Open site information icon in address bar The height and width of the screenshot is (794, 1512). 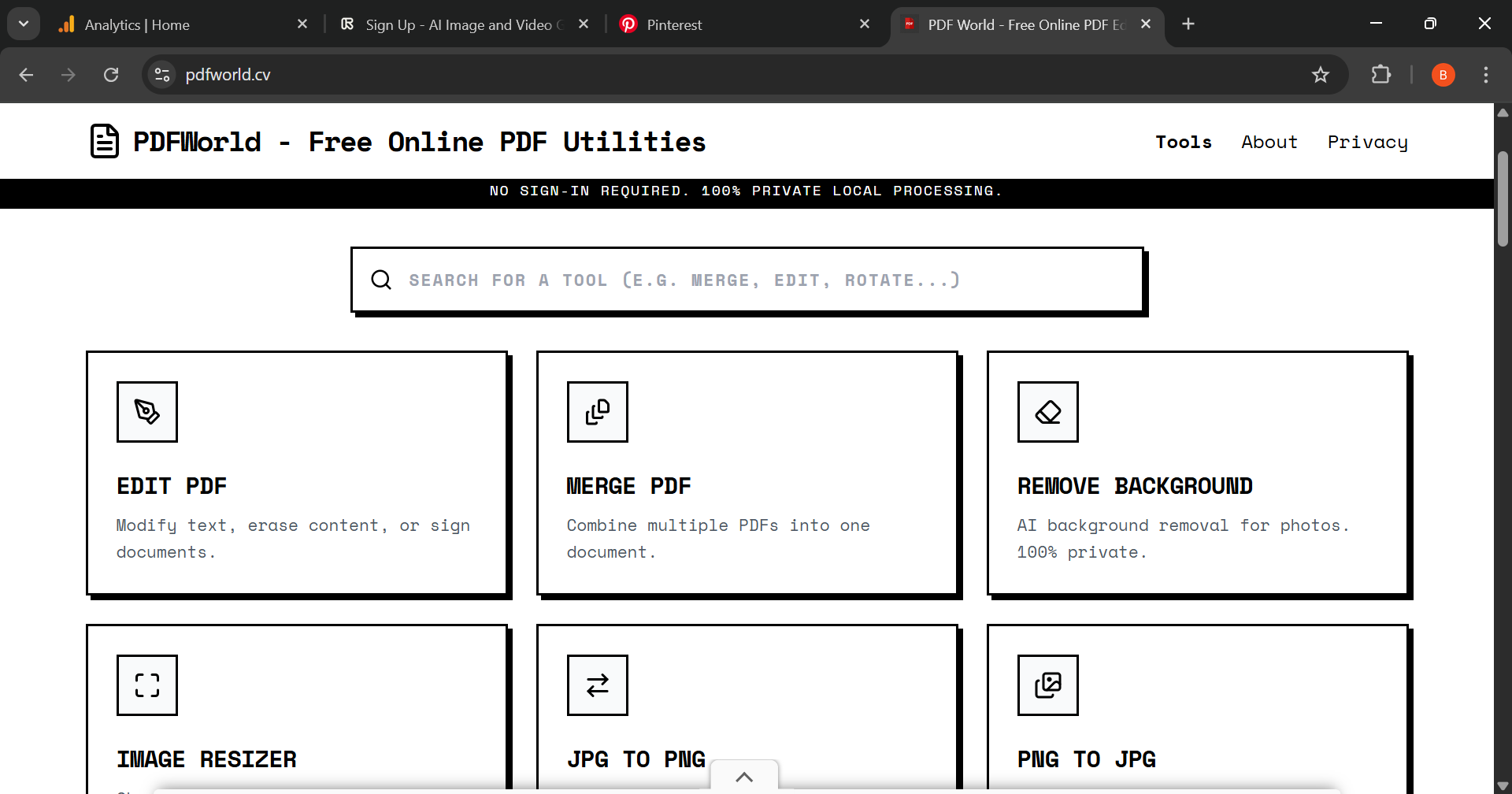click(x=162, y=75)
